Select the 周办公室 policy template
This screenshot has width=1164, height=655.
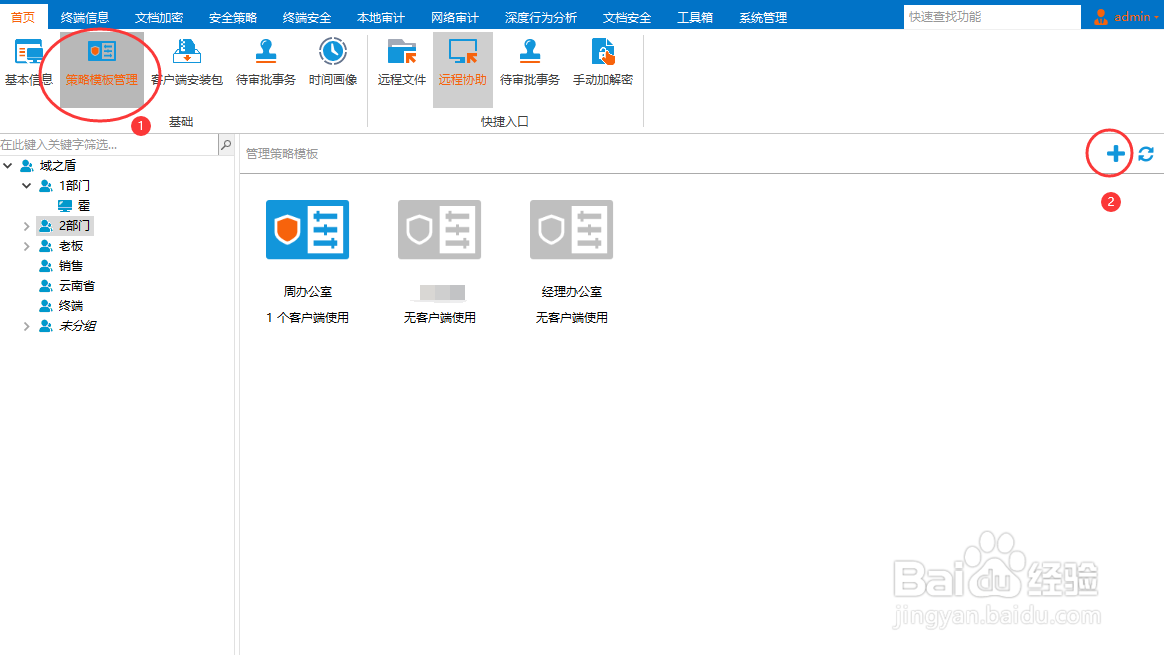click(307, 229)
